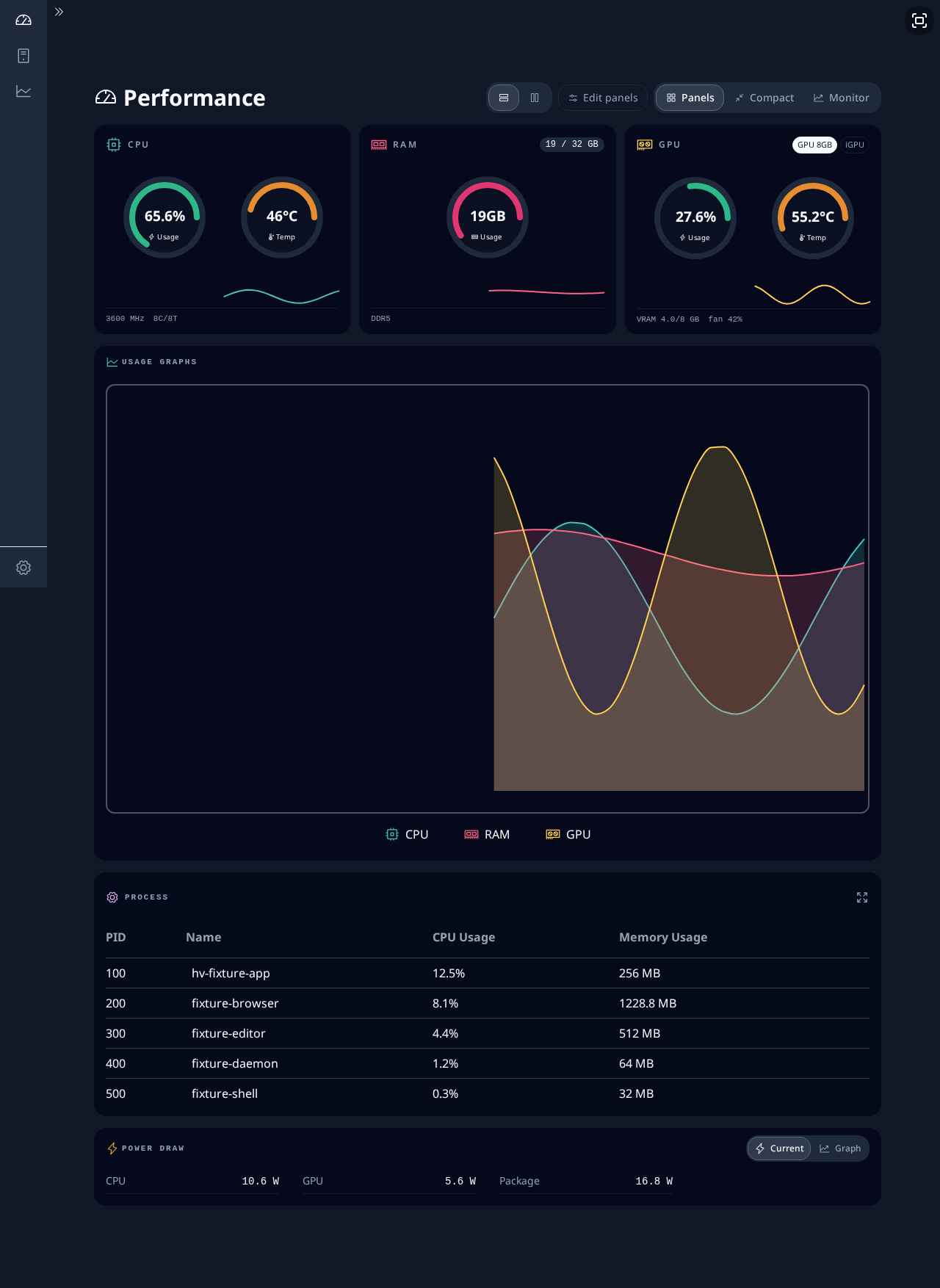The image size is (940, 1288).
Task: Open the line chart sidebar icon
Action: (x=23, y=92)
